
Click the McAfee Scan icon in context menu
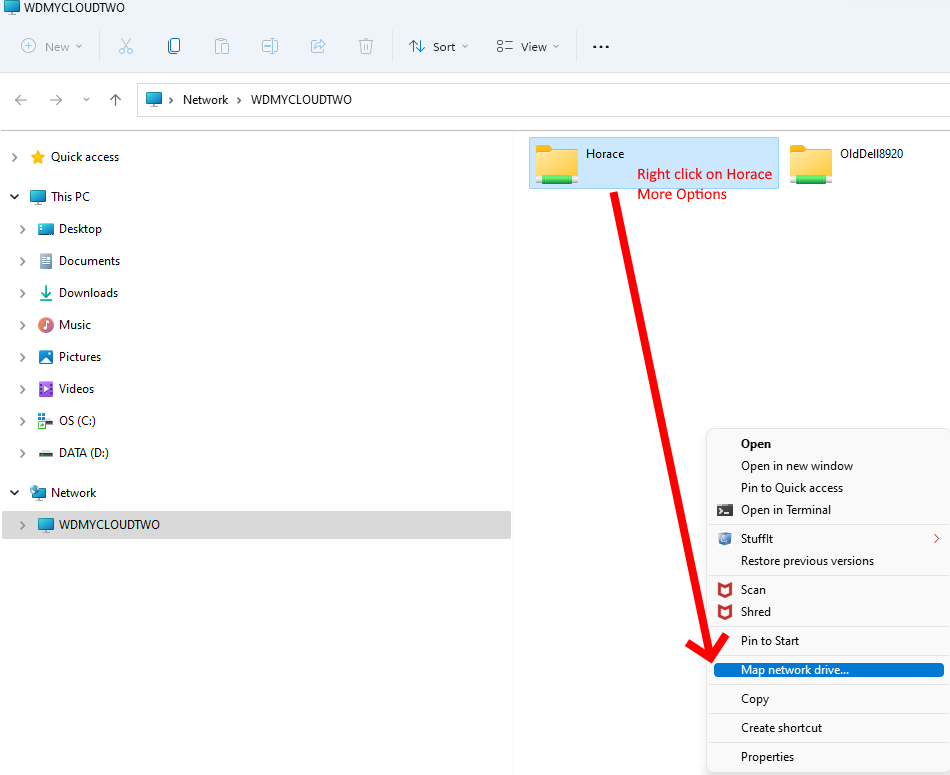tap(725, 590)
